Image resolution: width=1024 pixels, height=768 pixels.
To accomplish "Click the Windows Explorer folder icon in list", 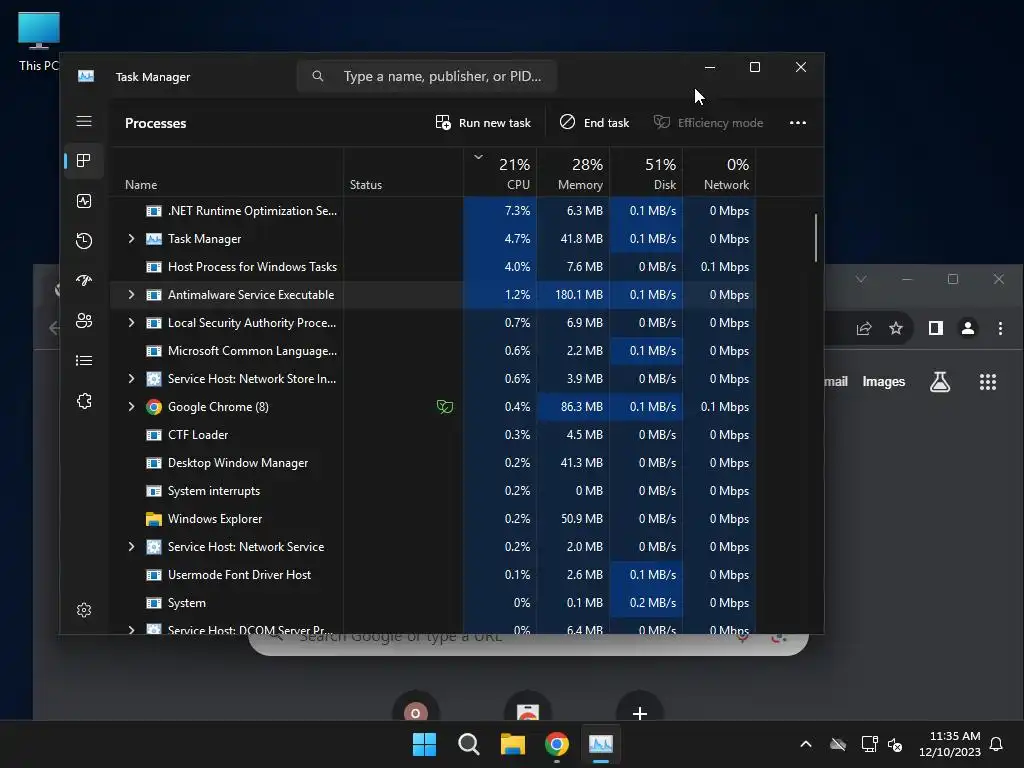I will coord(153,519).
